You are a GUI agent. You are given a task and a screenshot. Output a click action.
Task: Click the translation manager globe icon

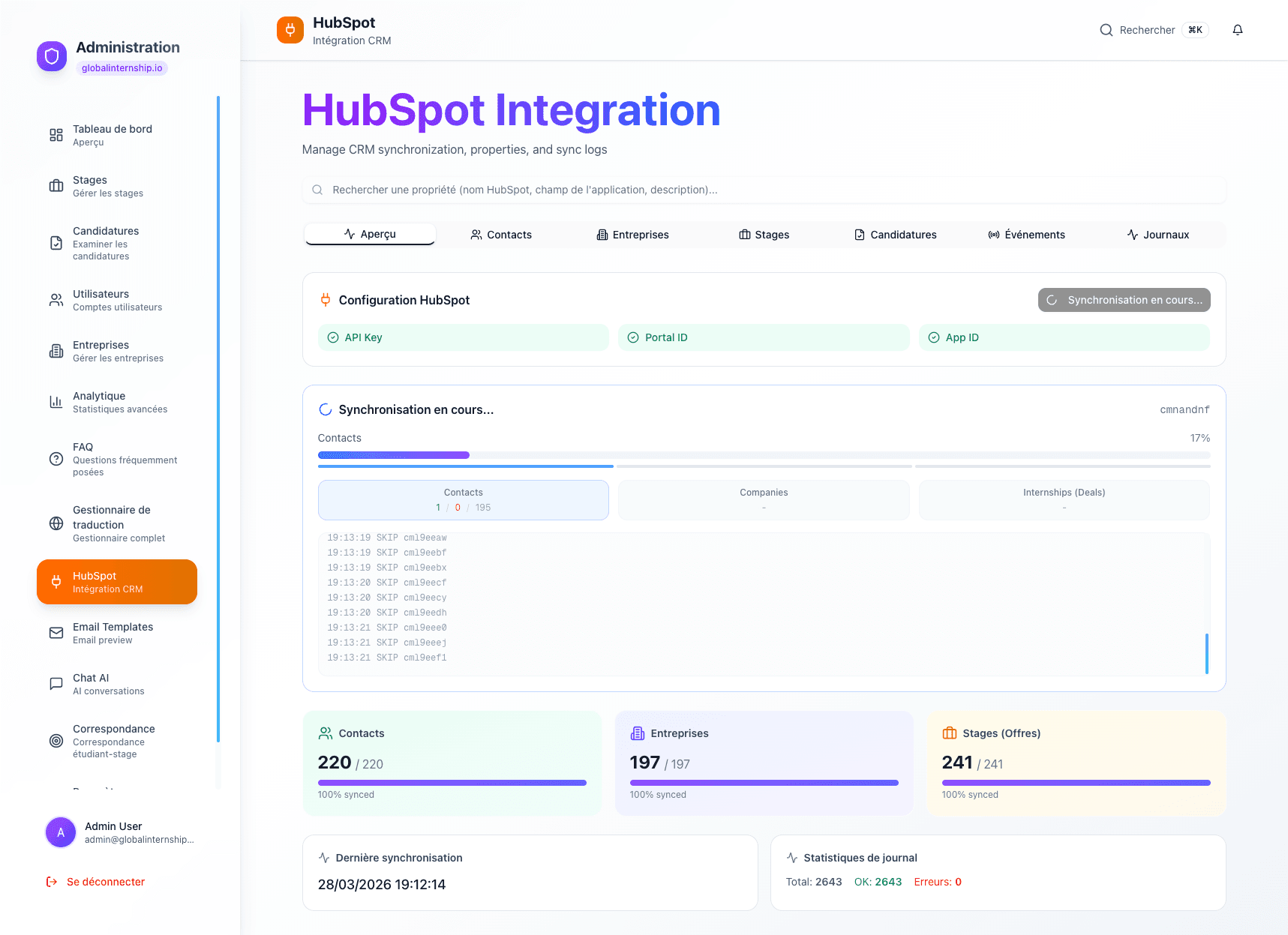click(56, 523)
